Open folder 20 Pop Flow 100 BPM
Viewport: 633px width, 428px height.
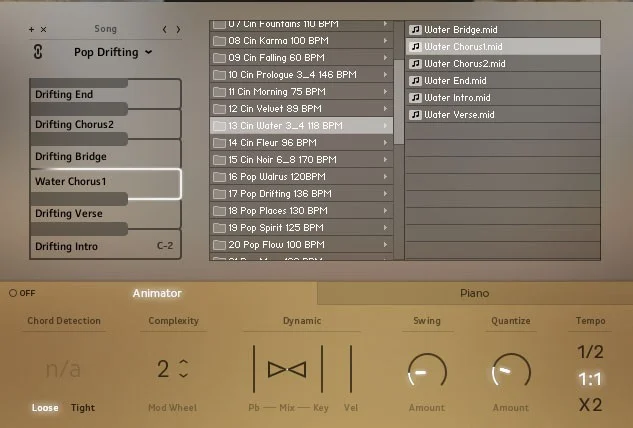pyautogui.click(x=301, y=244)
